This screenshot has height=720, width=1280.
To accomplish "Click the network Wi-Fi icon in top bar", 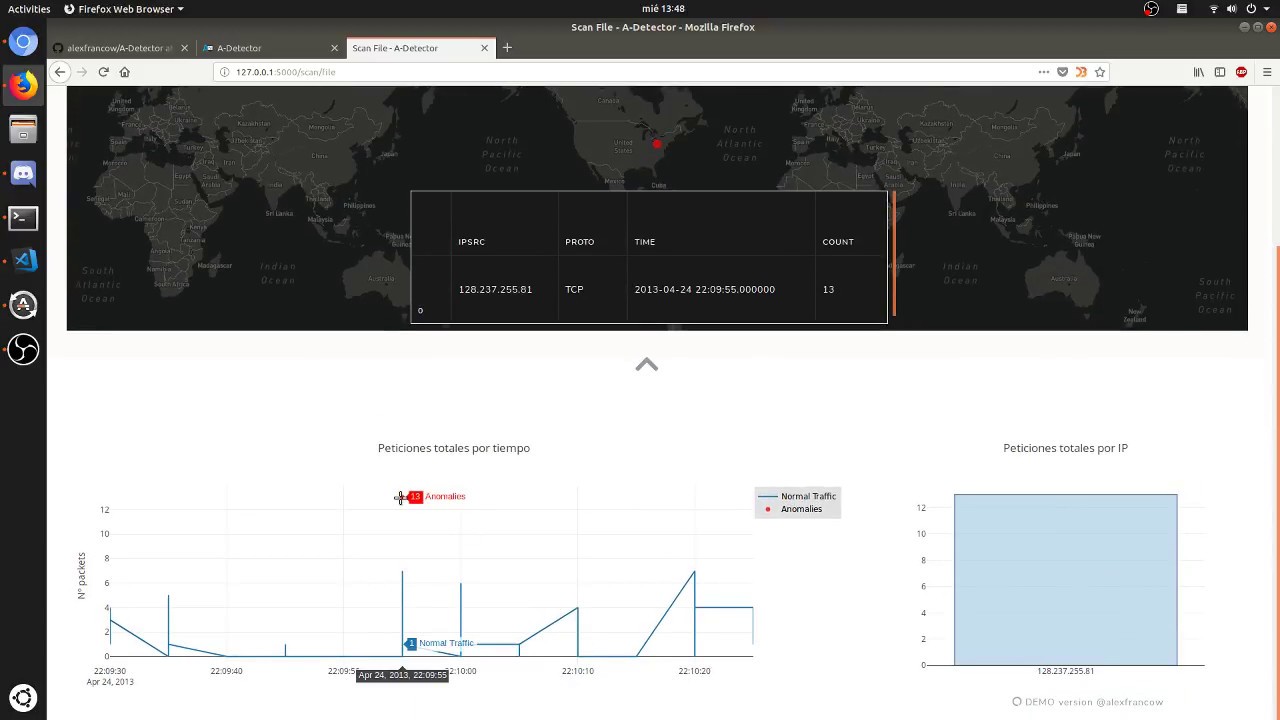I will tap(1214, 9).
